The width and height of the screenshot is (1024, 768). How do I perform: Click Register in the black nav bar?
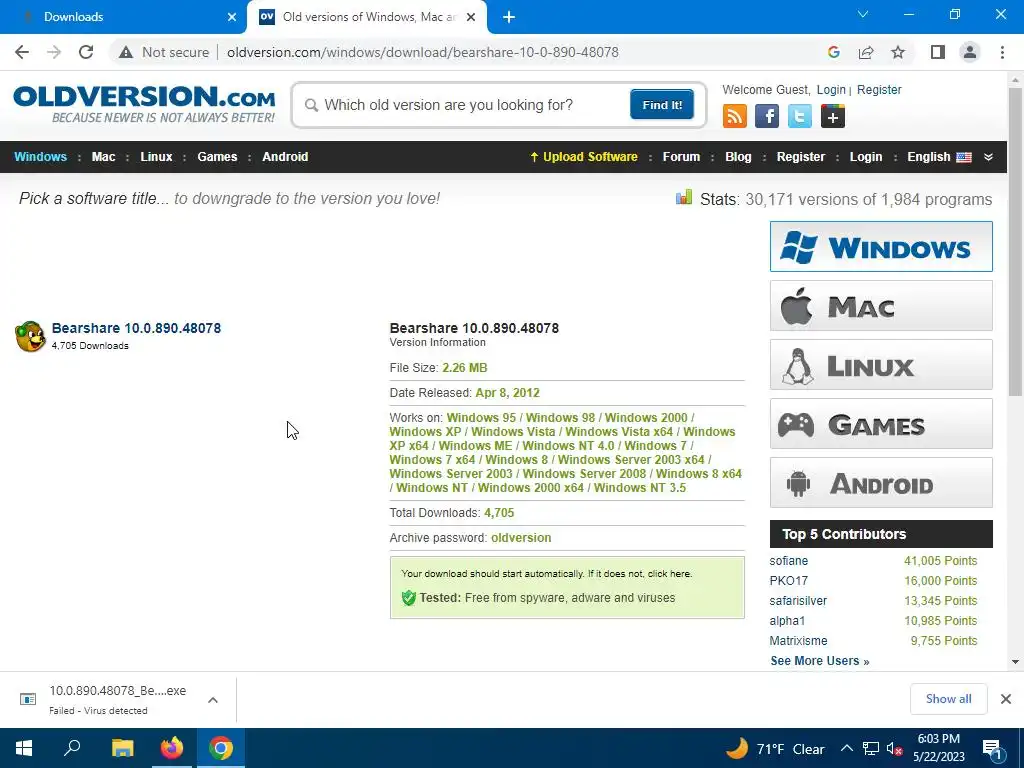click(x=801, y=157)
